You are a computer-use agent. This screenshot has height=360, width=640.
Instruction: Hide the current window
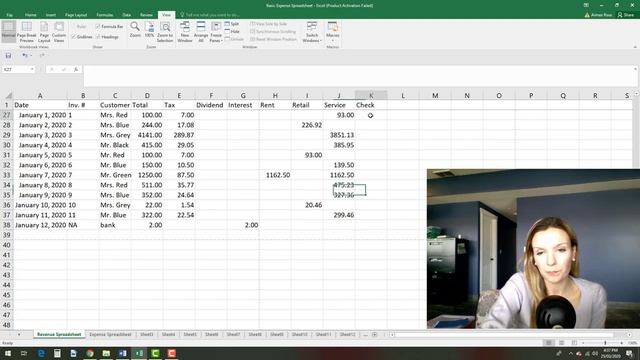click(x=232, y=31)
